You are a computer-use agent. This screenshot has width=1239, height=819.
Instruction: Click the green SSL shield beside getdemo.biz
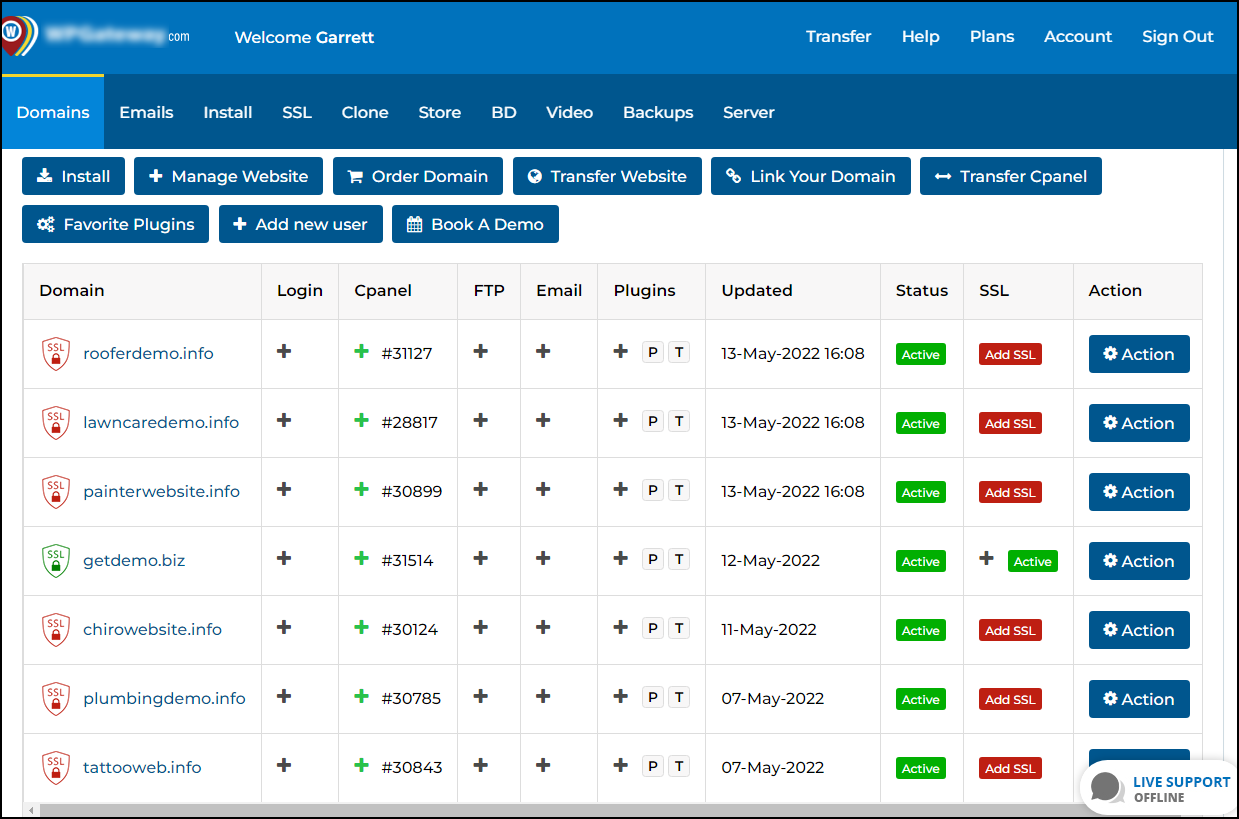click(56, 561)
